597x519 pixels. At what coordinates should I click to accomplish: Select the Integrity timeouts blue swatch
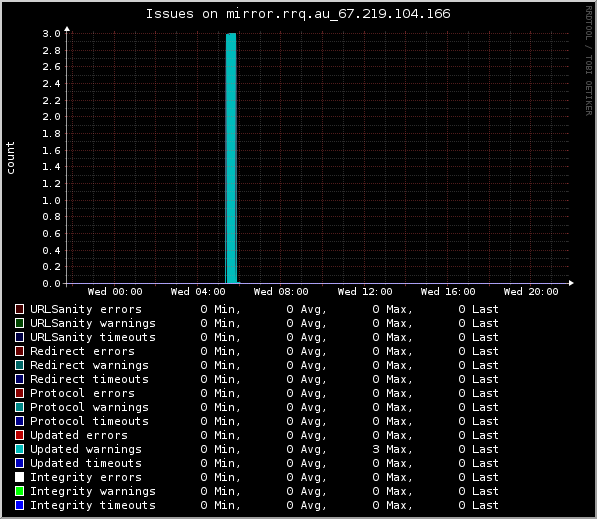pyautogui.click(x=19, y=505)
